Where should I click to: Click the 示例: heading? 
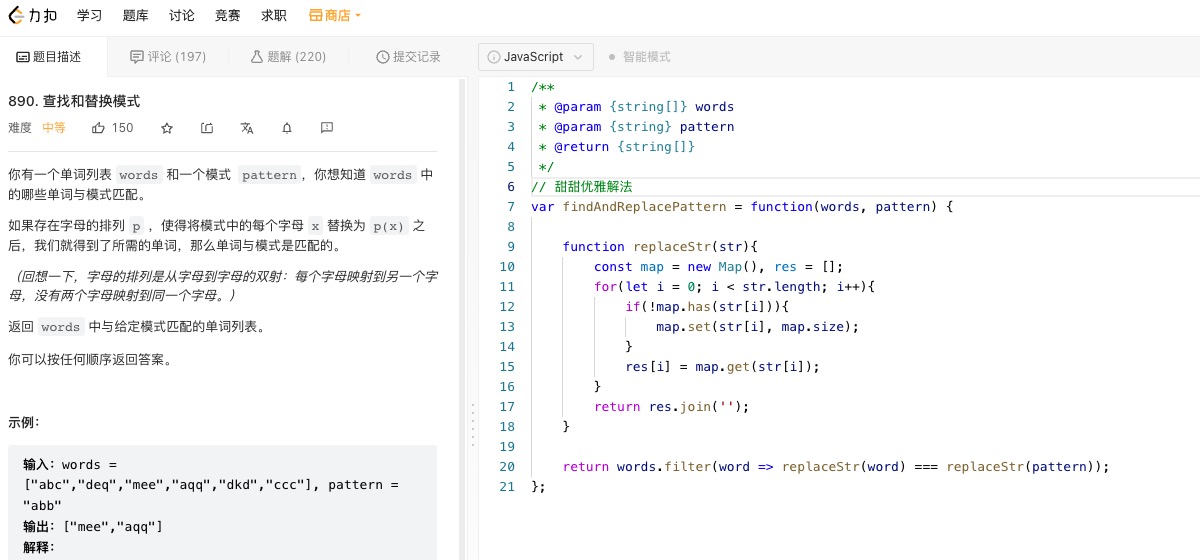pyautogui.click(x=23, y=423)
